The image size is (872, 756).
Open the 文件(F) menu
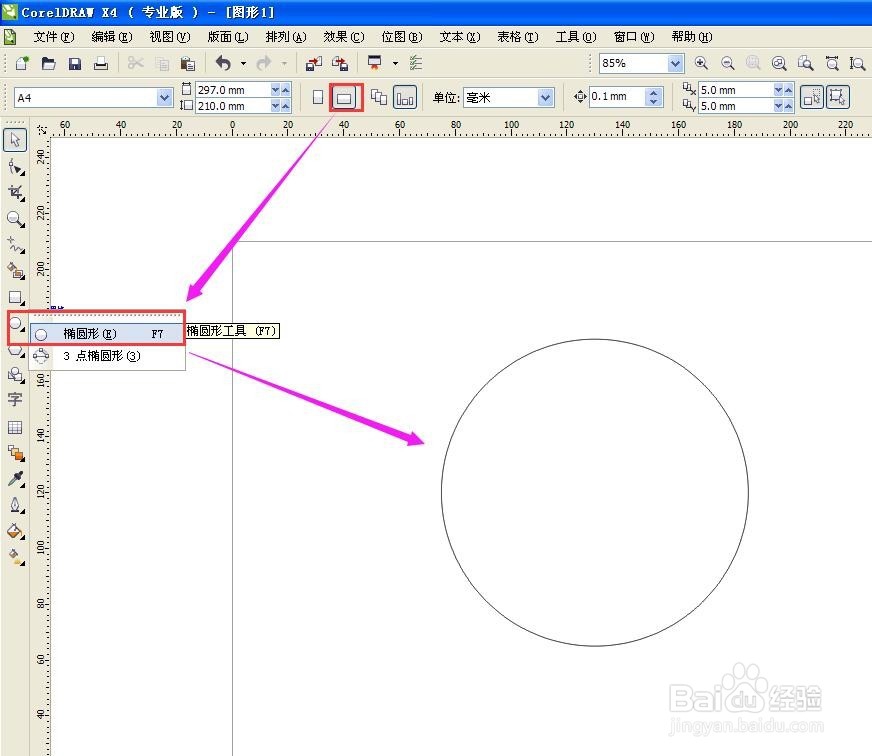pos(54,37)
